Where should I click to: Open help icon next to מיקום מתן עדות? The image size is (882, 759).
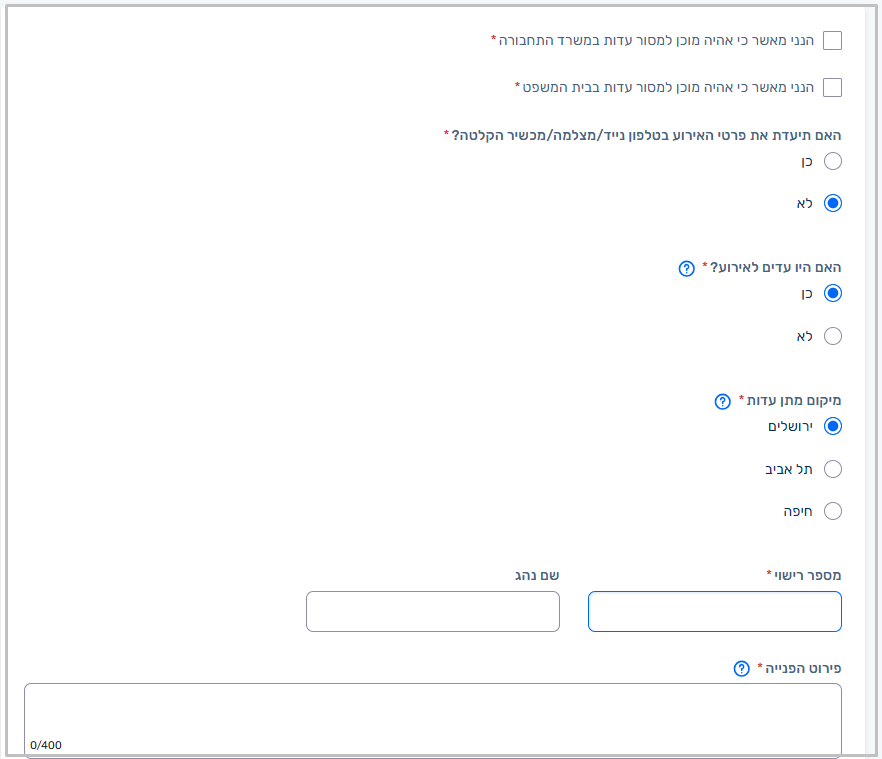(x=722, y=401)
